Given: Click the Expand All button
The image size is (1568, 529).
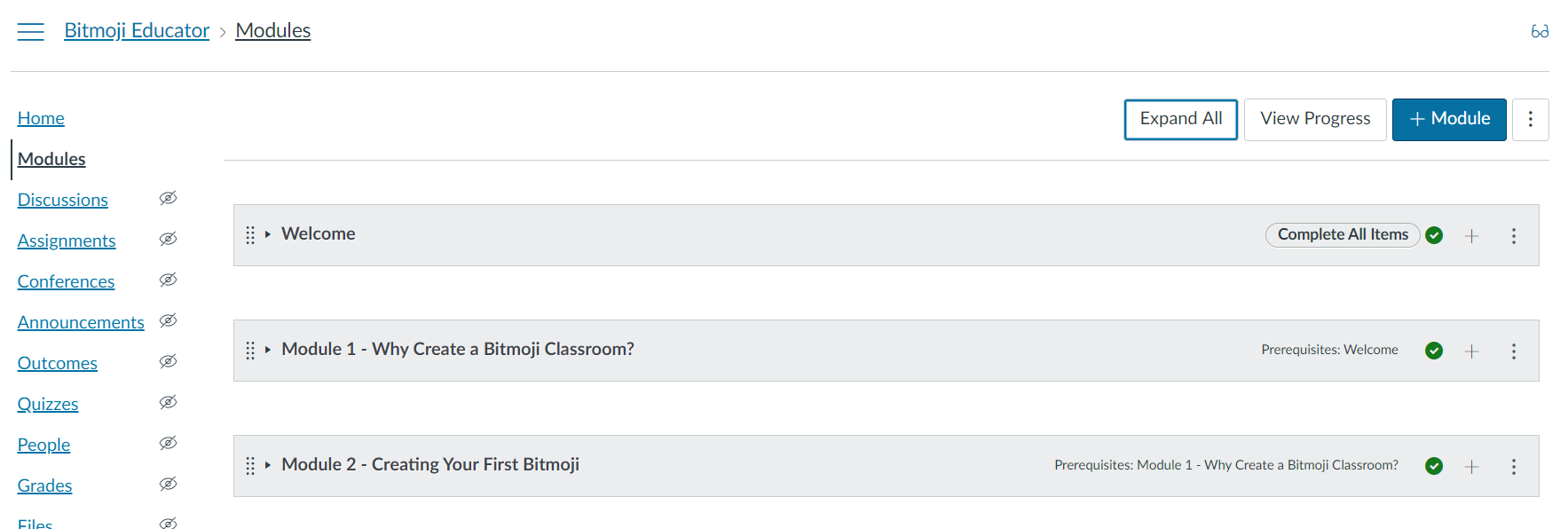Looking at the screenshot, I should pyautogui.click(x=1181, y=119).
